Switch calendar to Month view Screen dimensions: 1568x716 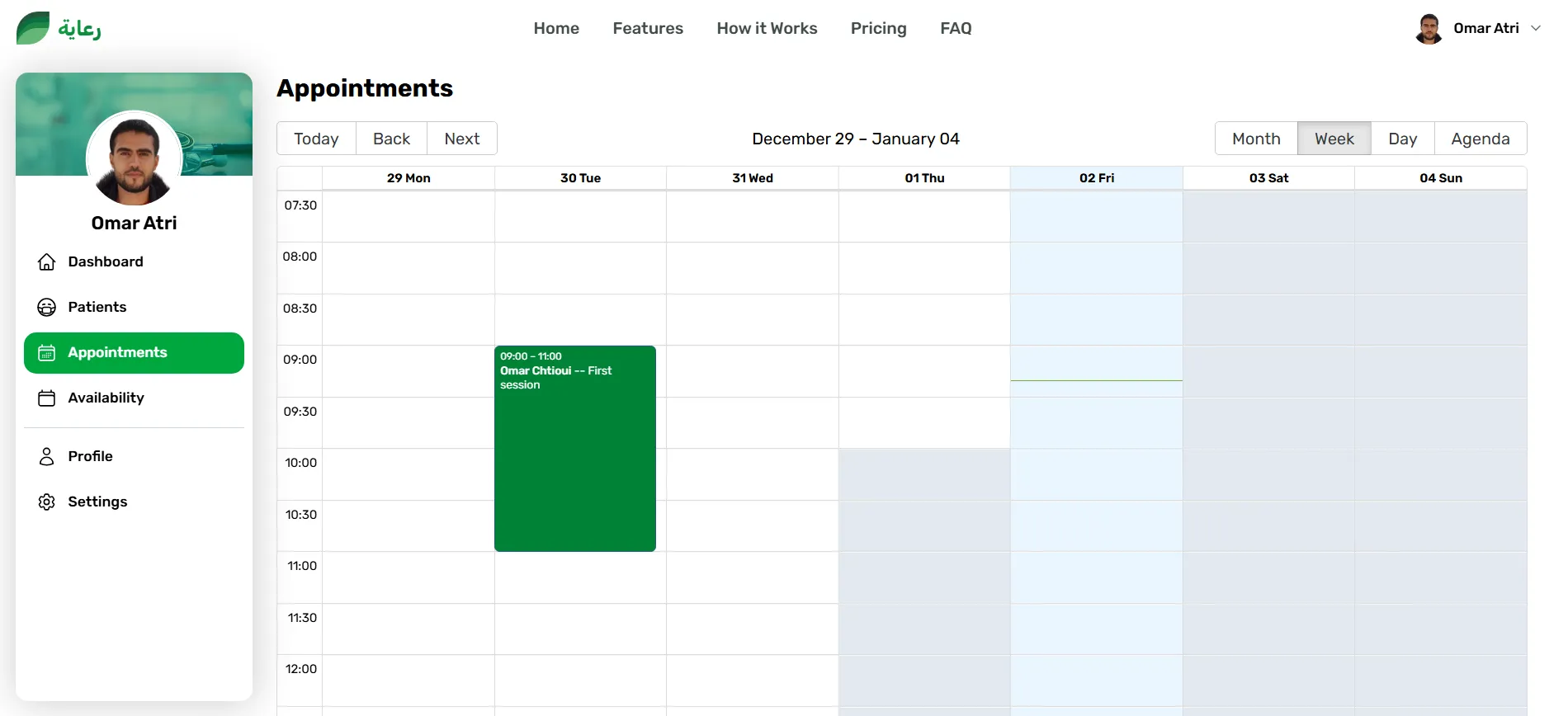pyautogui.click(x=1256, y=139)
